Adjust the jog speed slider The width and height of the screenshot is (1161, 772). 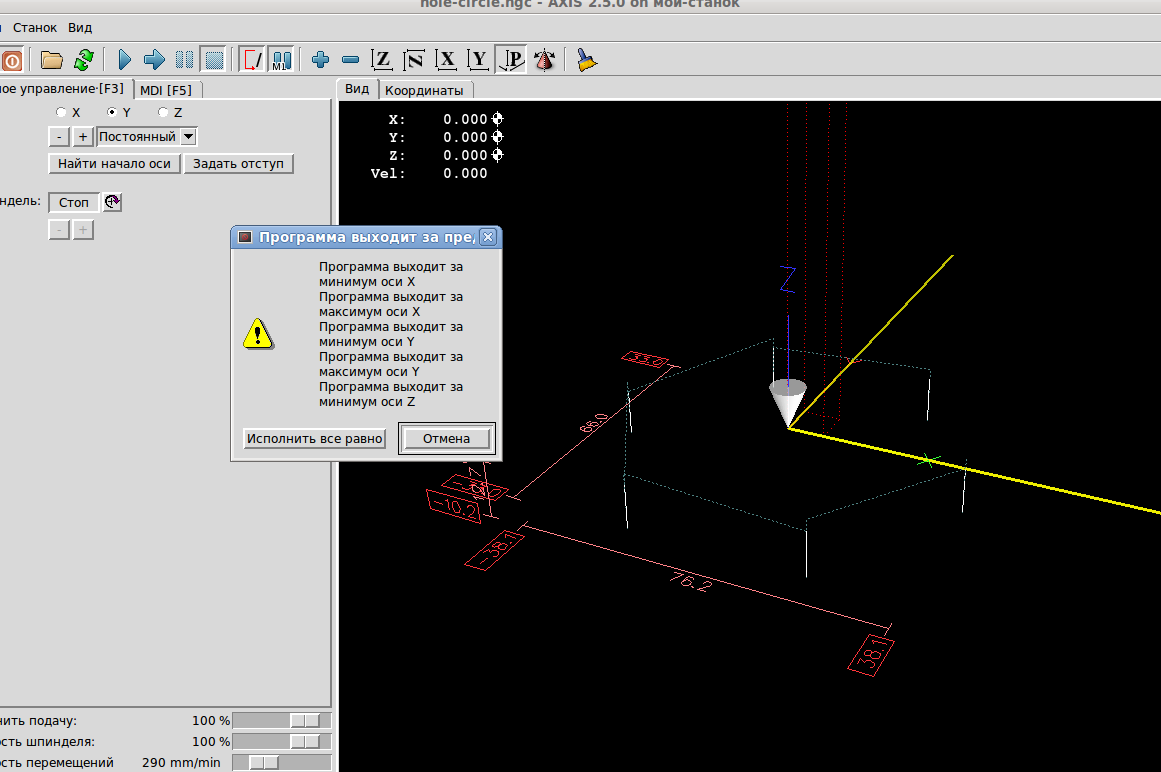(x=264, y=762)
